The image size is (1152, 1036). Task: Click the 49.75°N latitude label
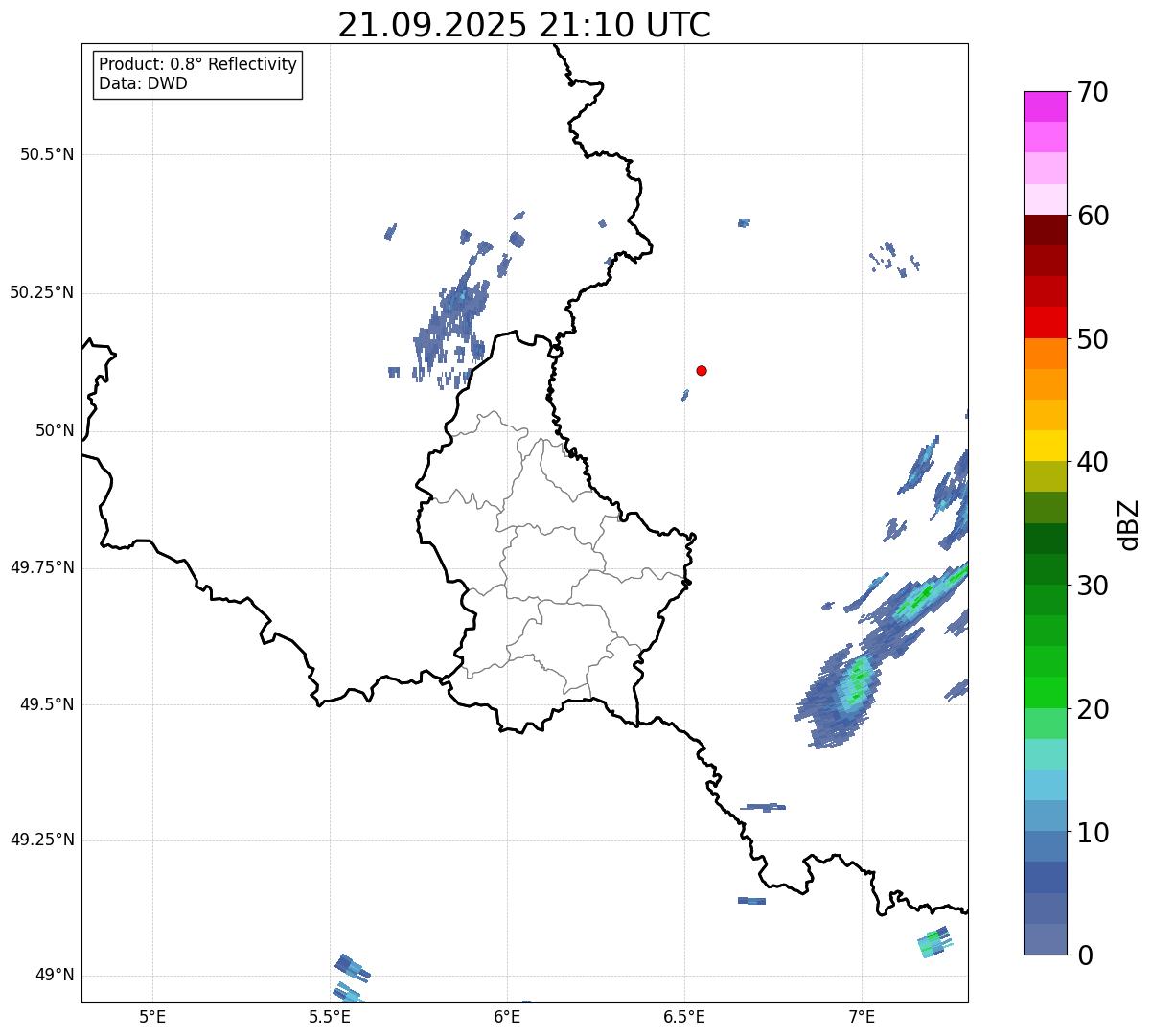pos(42,567)
